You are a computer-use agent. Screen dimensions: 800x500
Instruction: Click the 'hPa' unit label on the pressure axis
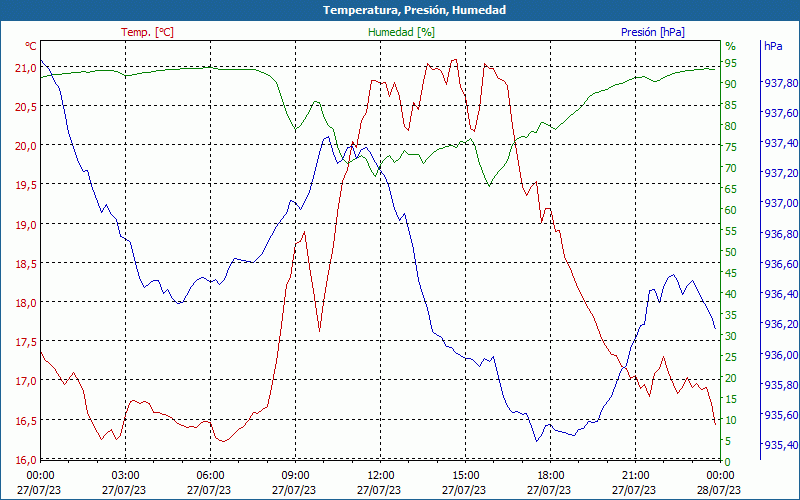[773, 46]
